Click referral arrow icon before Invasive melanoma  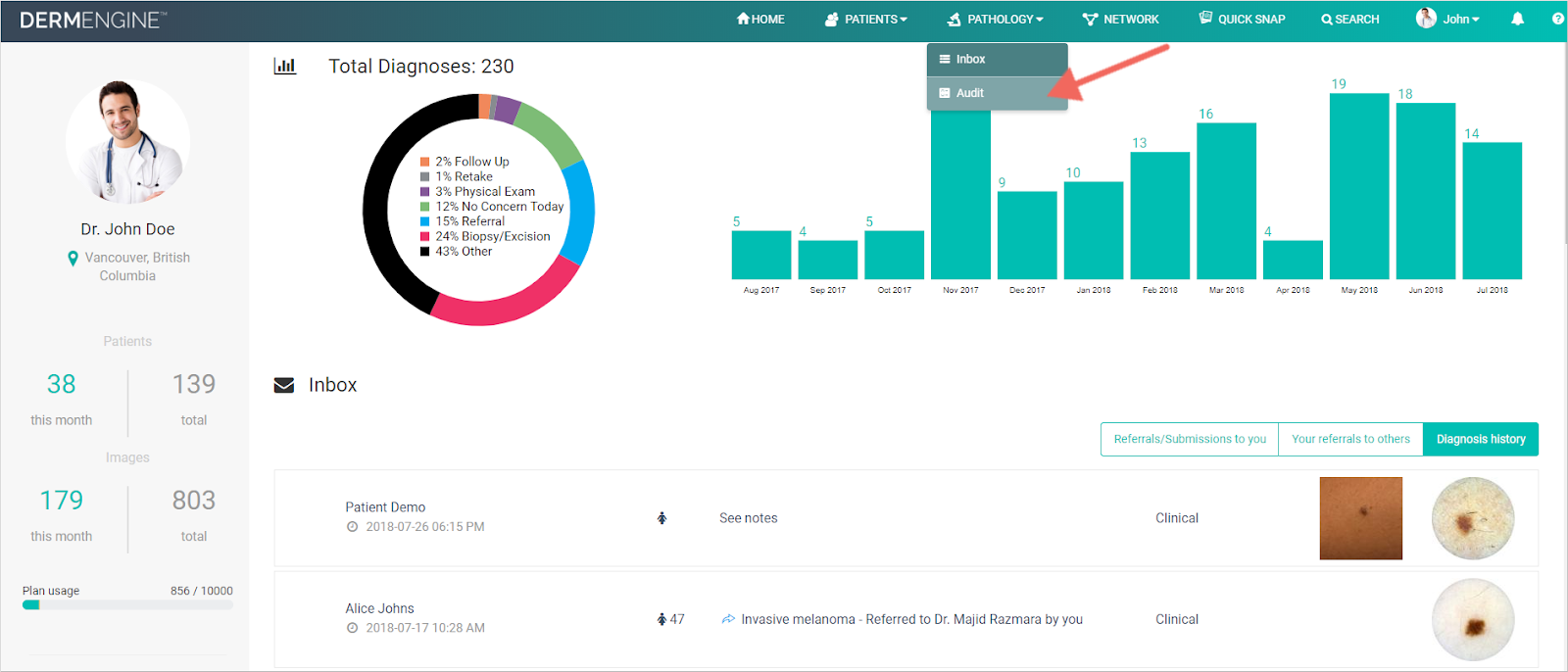(728, 619)
